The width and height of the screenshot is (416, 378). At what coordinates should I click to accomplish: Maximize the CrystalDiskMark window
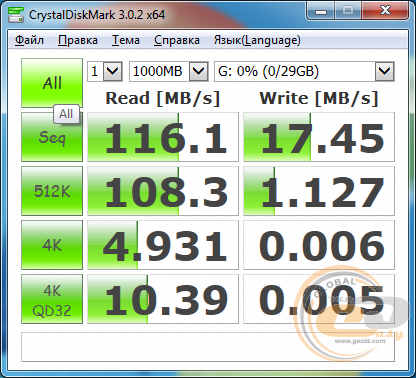348,11
